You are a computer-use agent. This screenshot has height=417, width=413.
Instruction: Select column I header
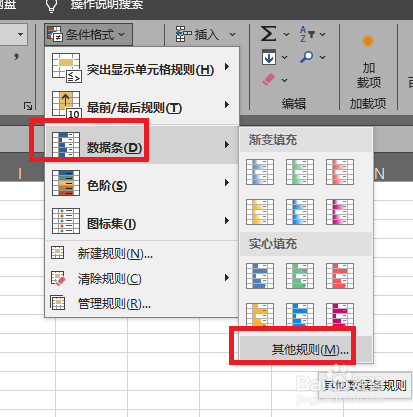(20, 173)
